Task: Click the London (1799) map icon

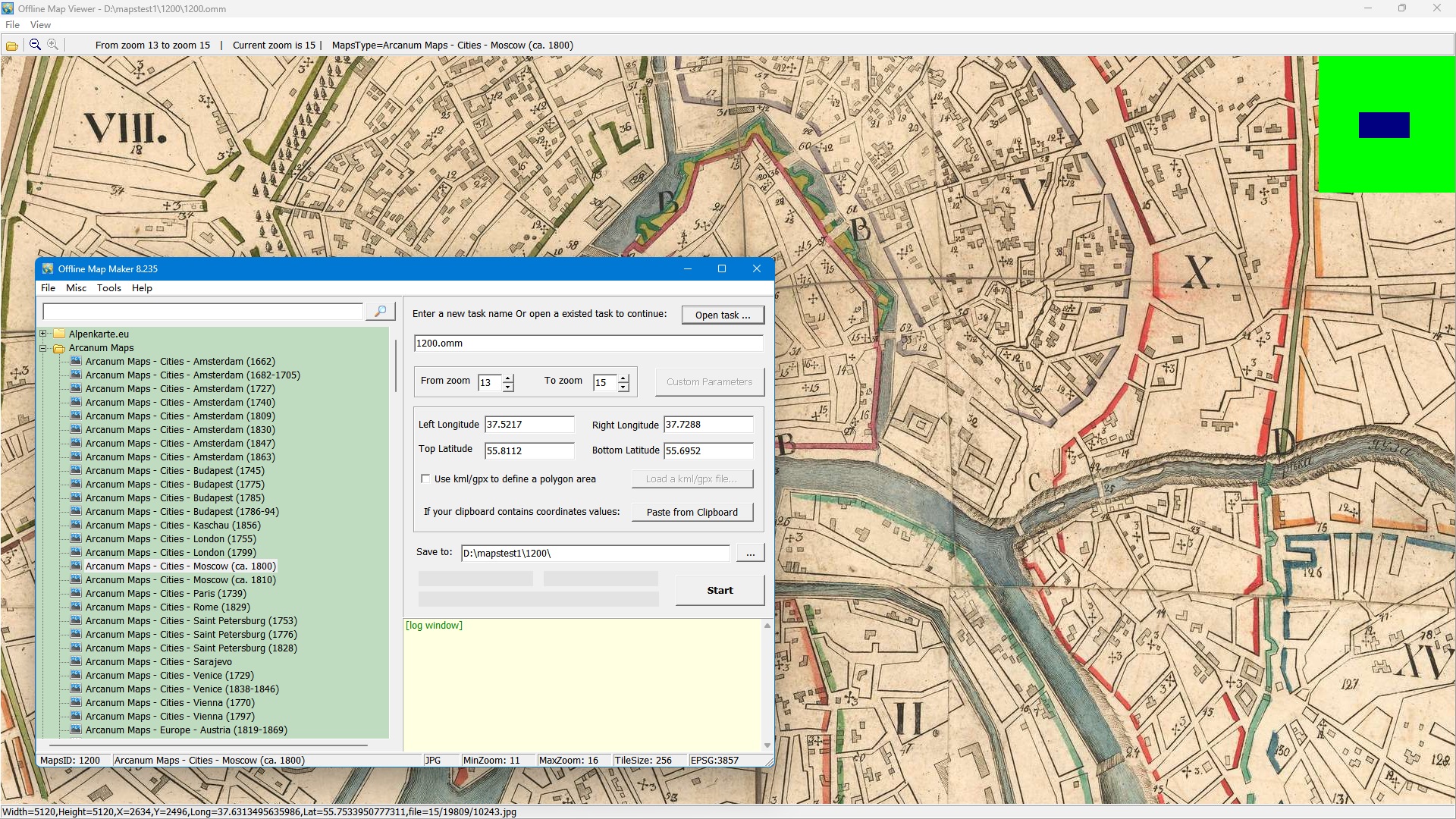Action: pyautogui.click(x=76, y=553)
